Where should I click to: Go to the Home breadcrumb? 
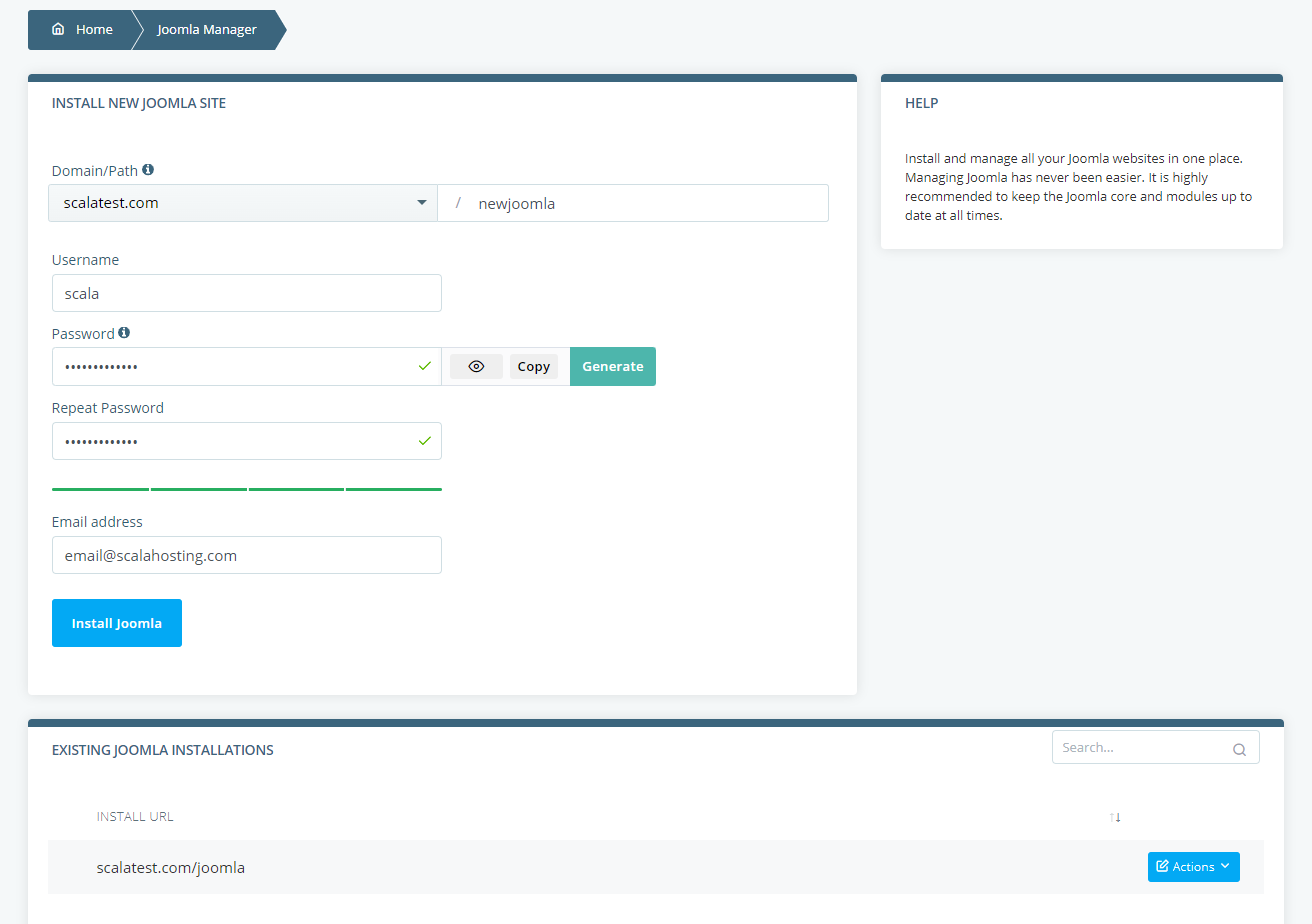pyautogui.click(x=83, y=30)
